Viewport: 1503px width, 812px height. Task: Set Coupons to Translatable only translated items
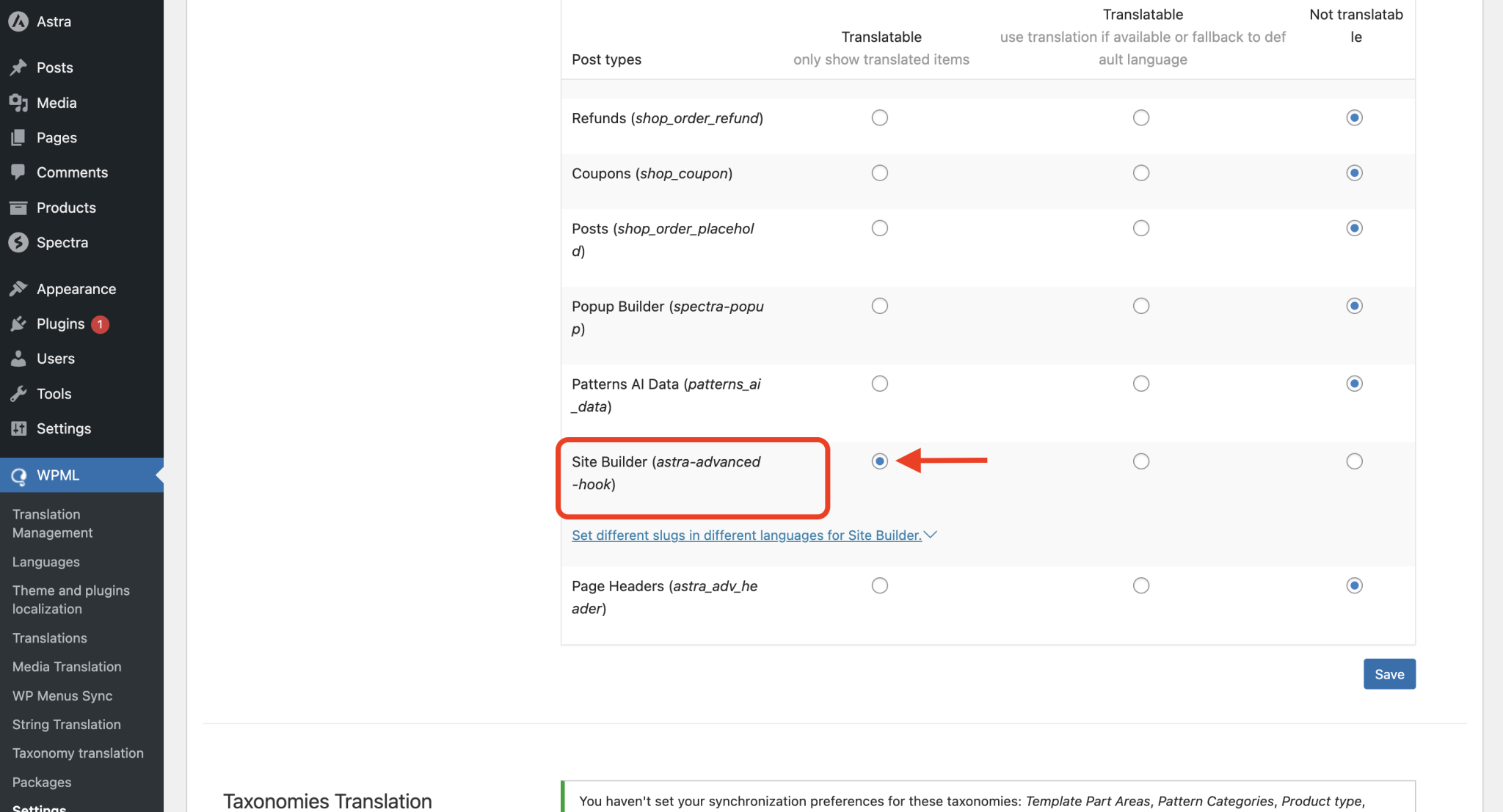click(x=879, y=173)
